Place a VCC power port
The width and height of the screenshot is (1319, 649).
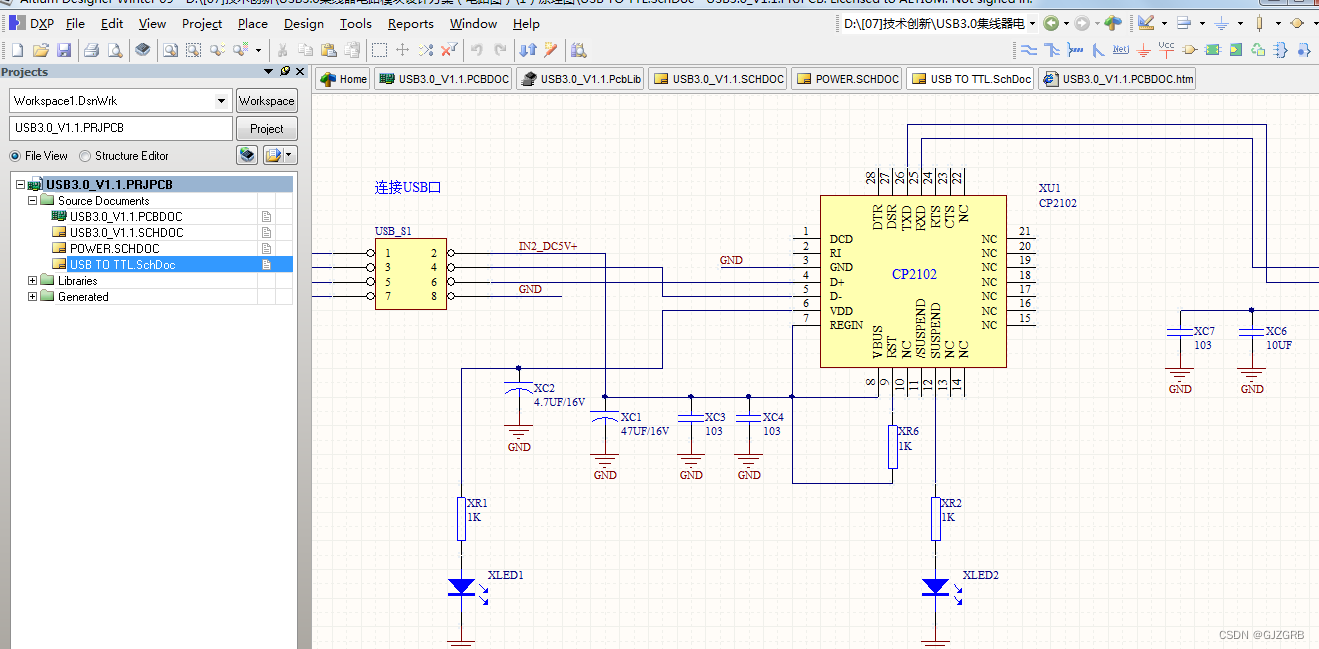(x=1166, y=49)
